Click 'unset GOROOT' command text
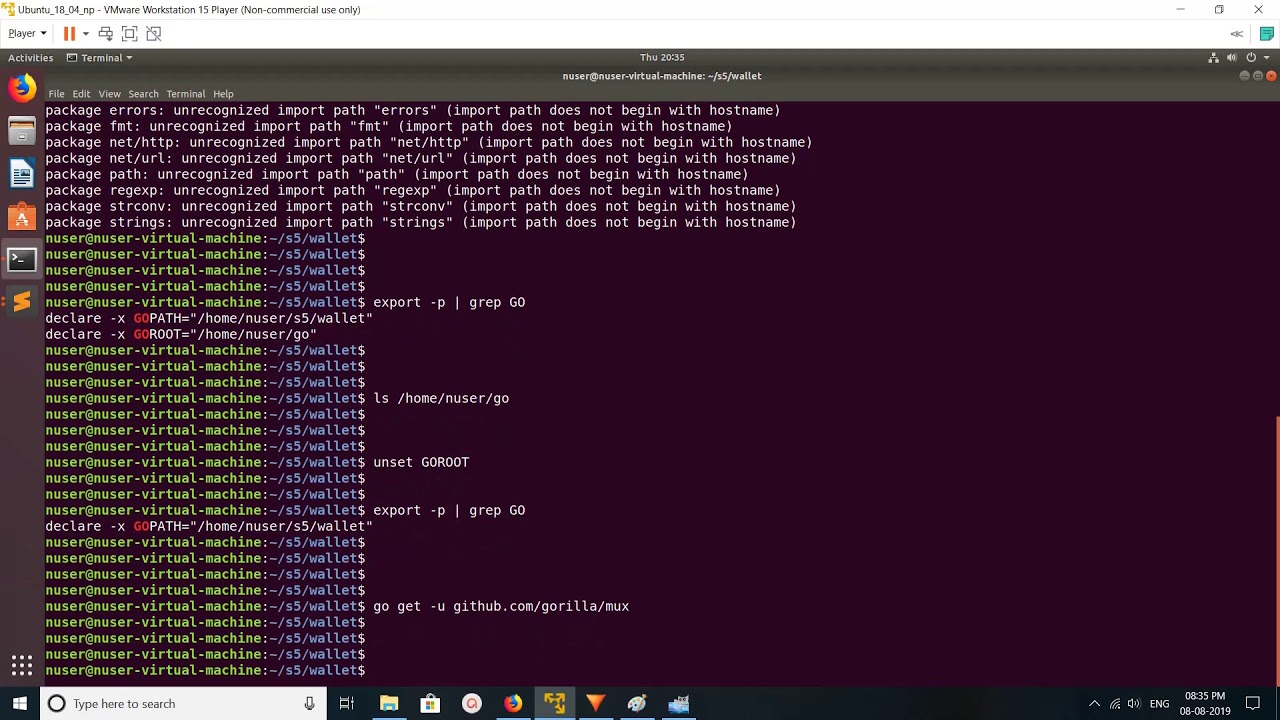1280x720 pixels. pyautogui.click(x=421, y=462)
